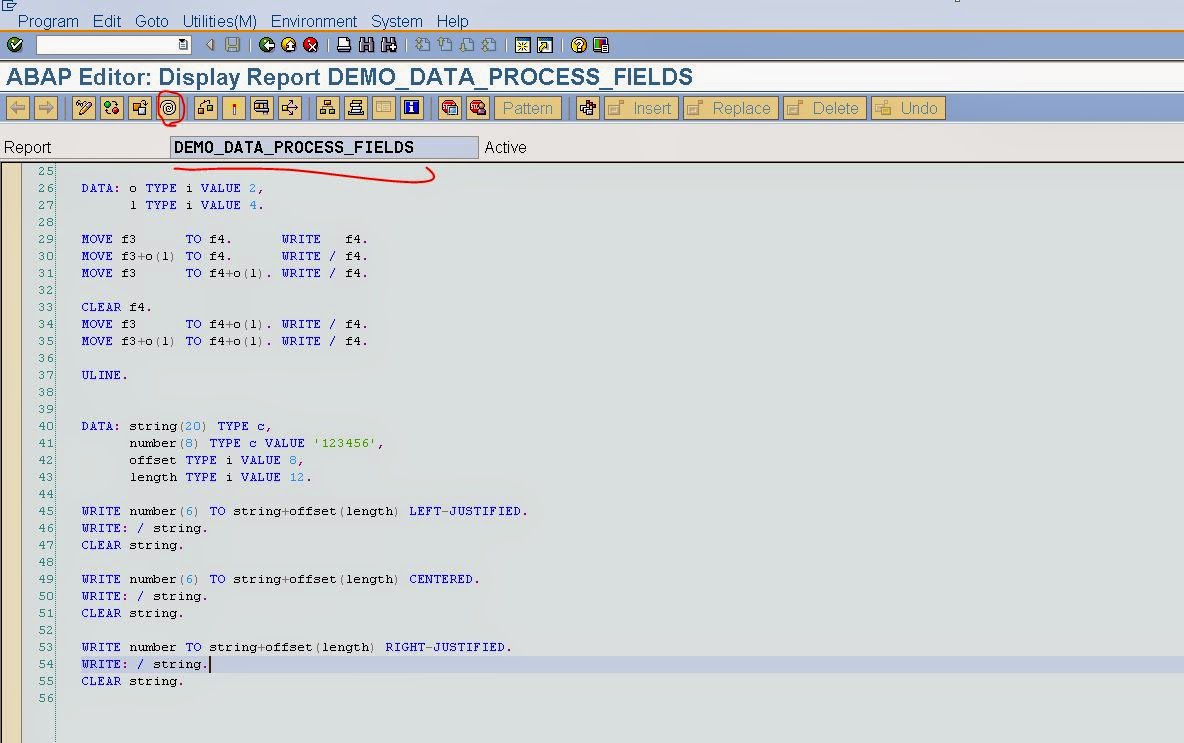1184x743 pixels.
Task: Open a new session with the new-session icon
Action: [524, 44]
